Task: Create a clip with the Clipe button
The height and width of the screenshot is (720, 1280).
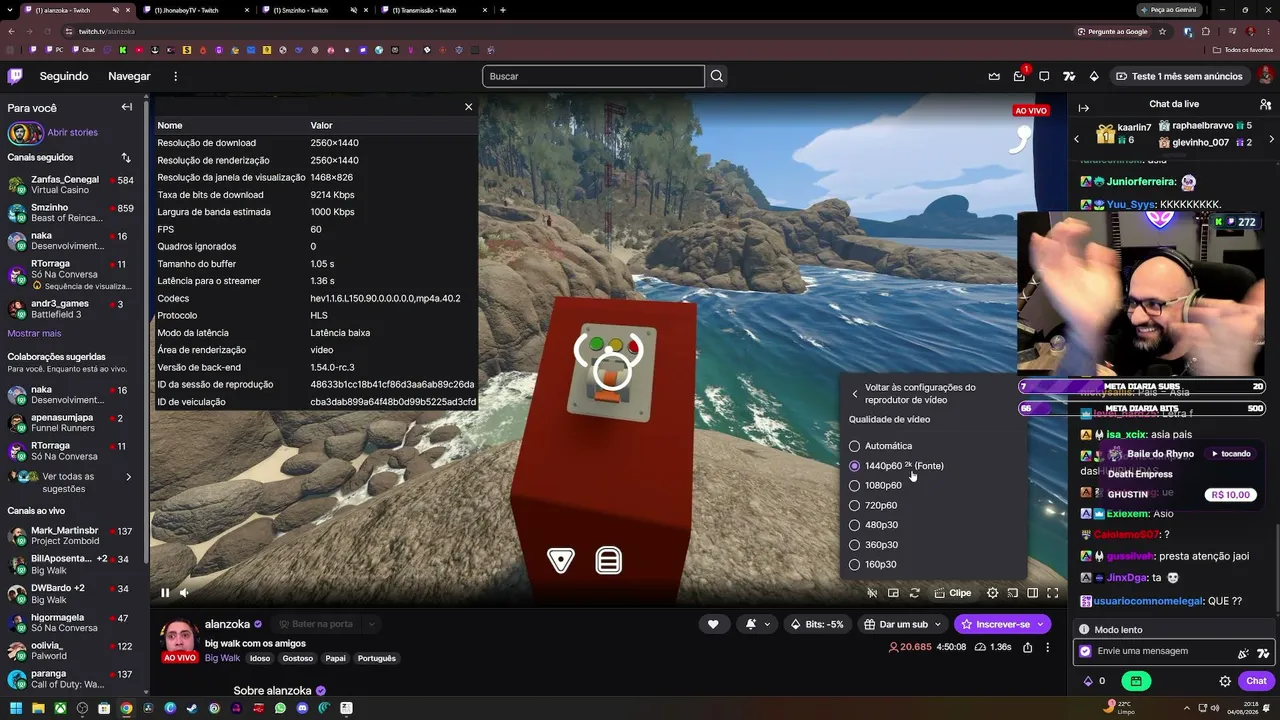Action: [953, 593]
